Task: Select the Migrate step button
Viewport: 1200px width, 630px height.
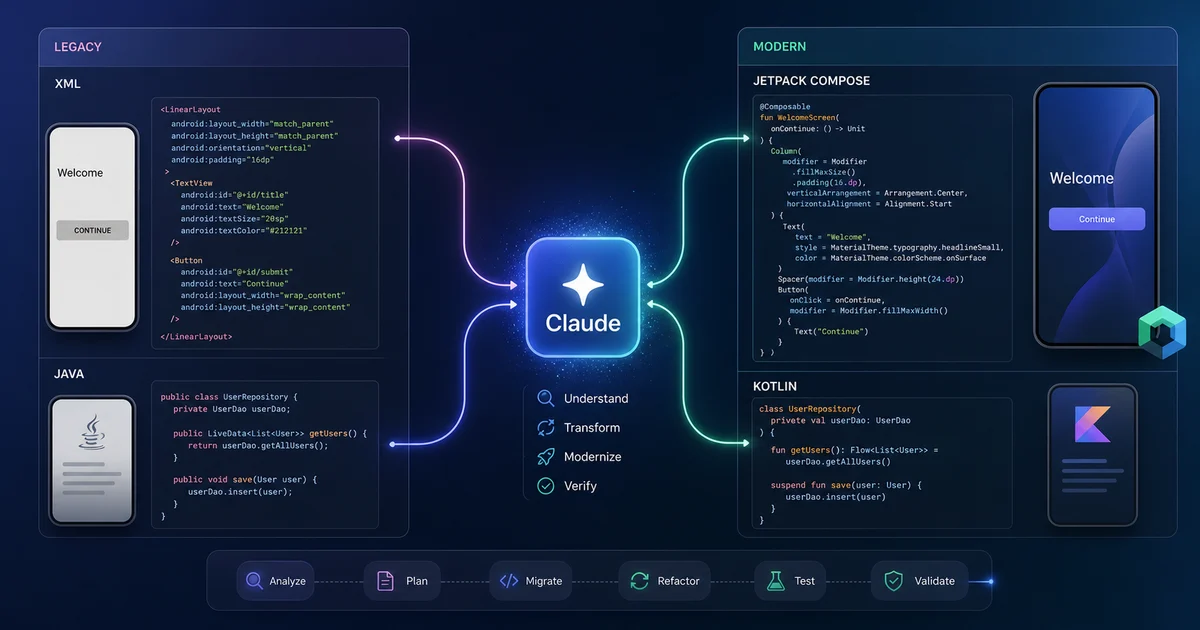Action: point(532,581)
